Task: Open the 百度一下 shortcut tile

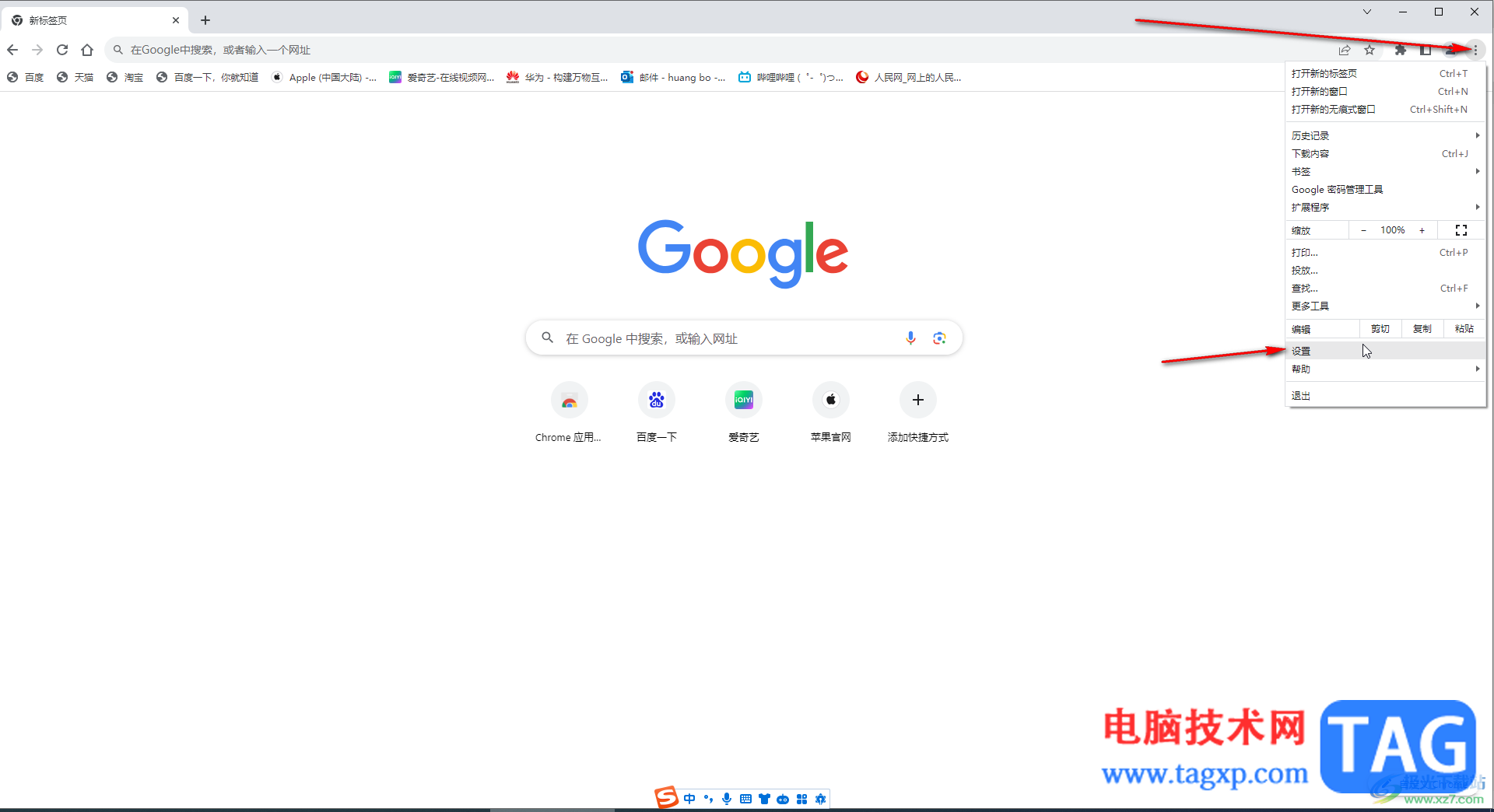Action: click(x=657, y=413)
